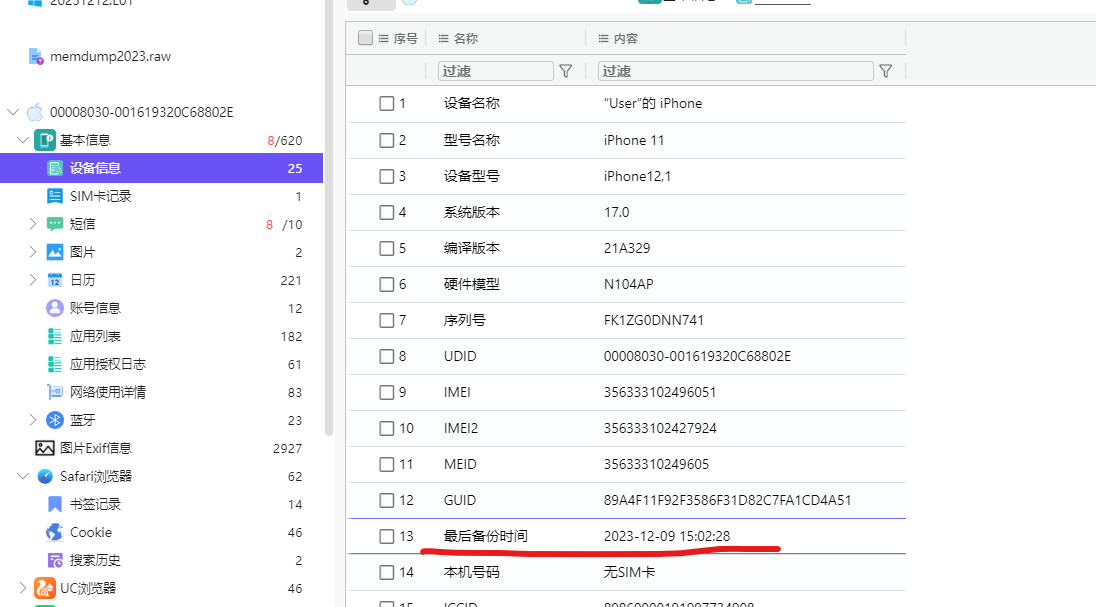This screenshot has height=607, width=1096.
Task: Expand the UC浏览器 tree node
Action: click(x=23, y=588)
